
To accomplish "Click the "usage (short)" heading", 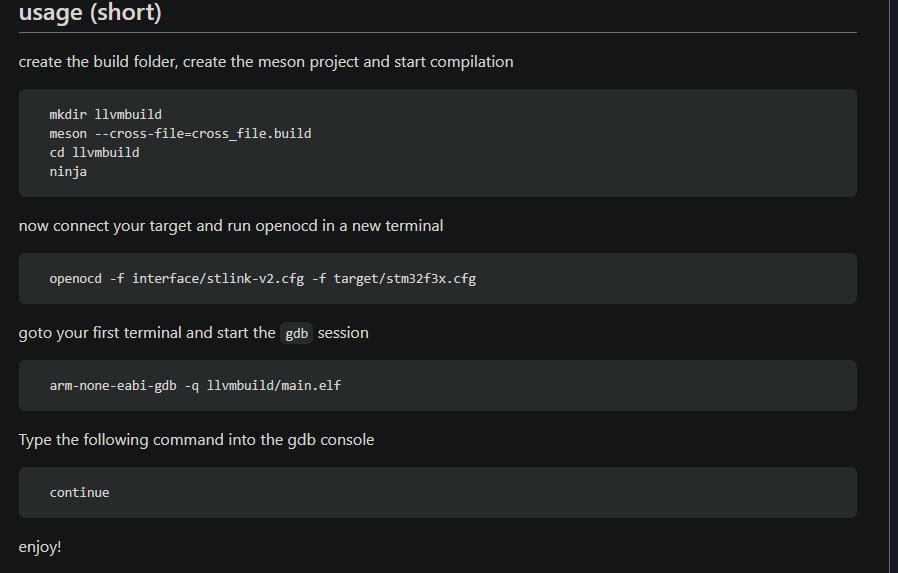I will click(90, 13).
